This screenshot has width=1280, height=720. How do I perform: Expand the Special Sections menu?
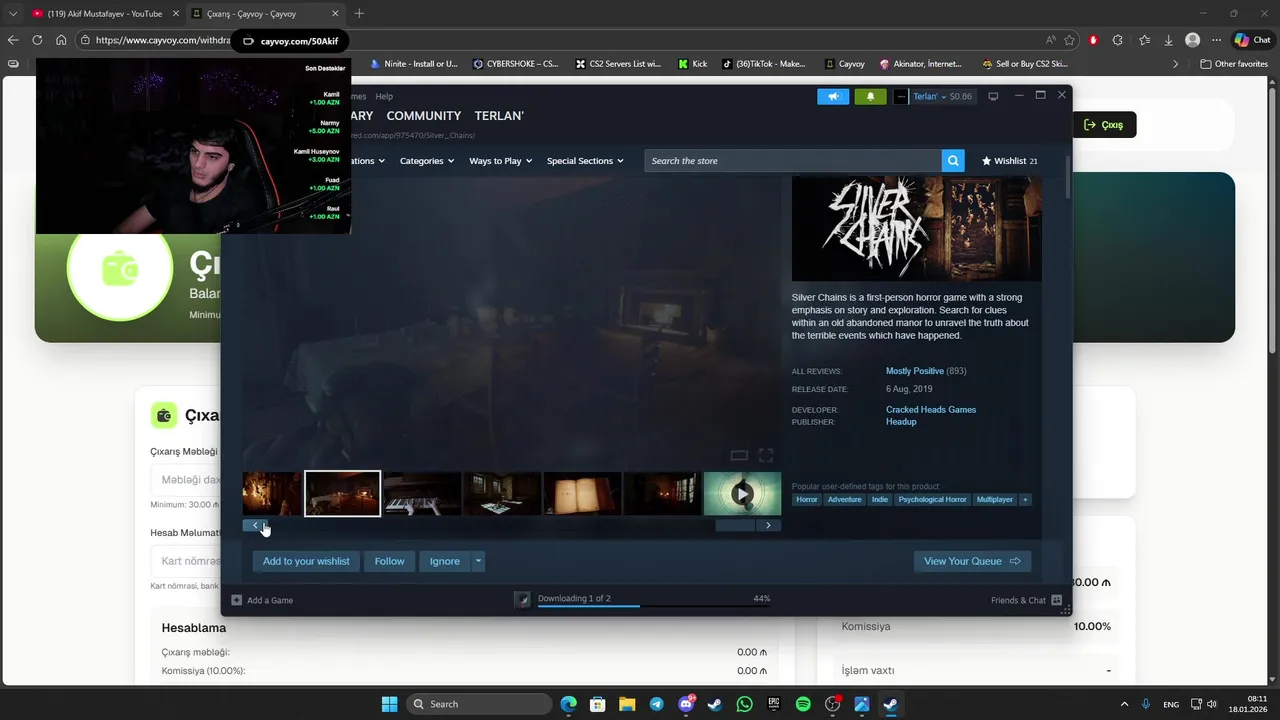click(585, 161)
